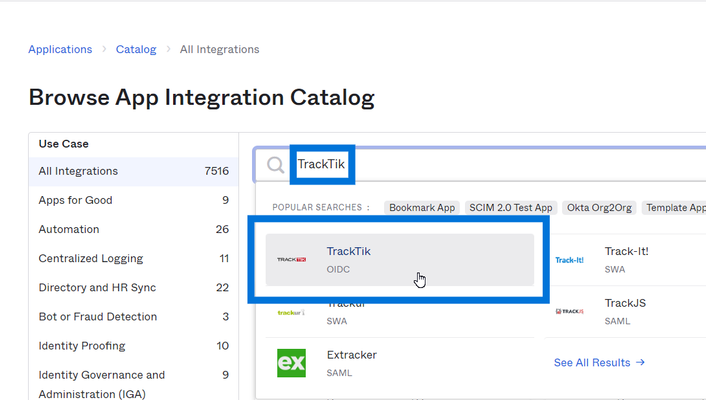Click See All Results link
706x400 pixels.
599,363
